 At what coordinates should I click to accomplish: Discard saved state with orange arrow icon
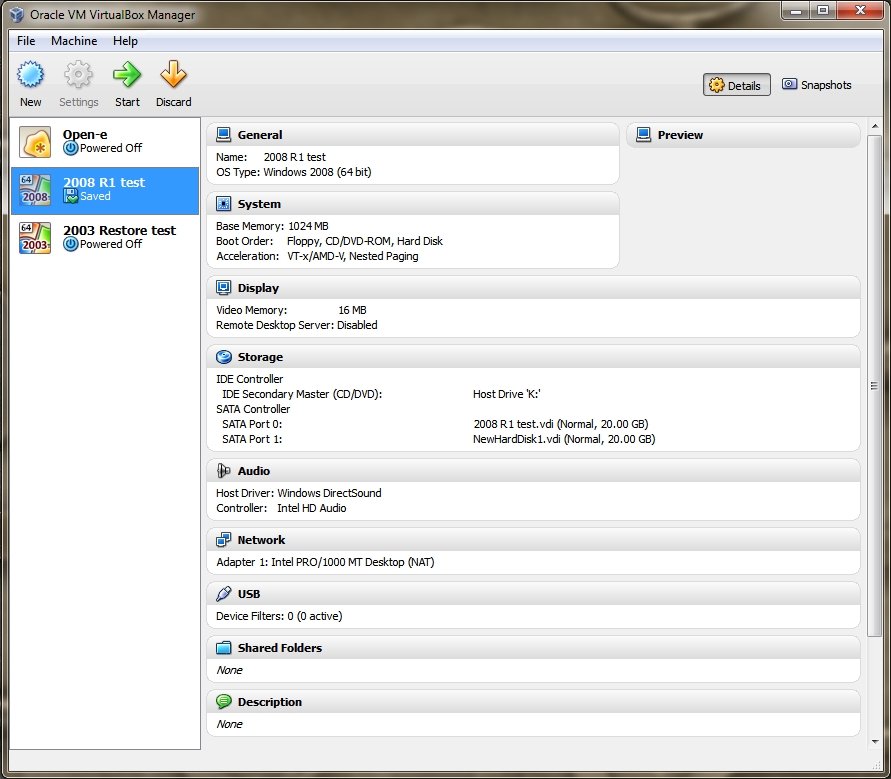(x=173, y=75)
